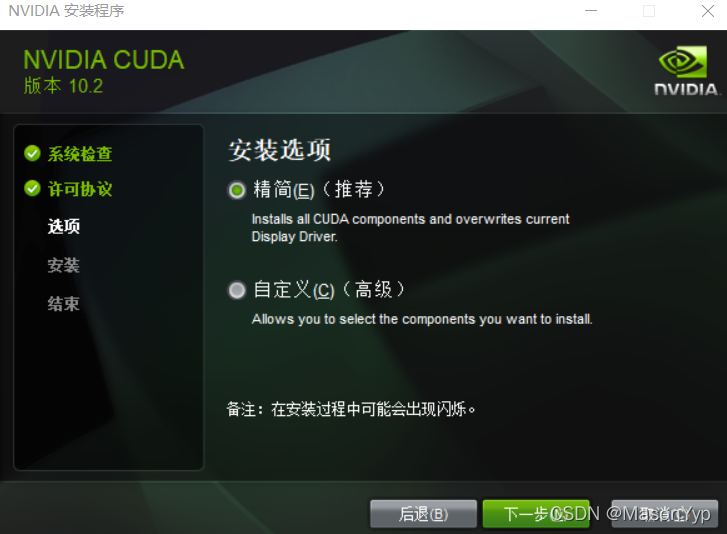Go to the 安装 step in sidebar

point(64,266)
